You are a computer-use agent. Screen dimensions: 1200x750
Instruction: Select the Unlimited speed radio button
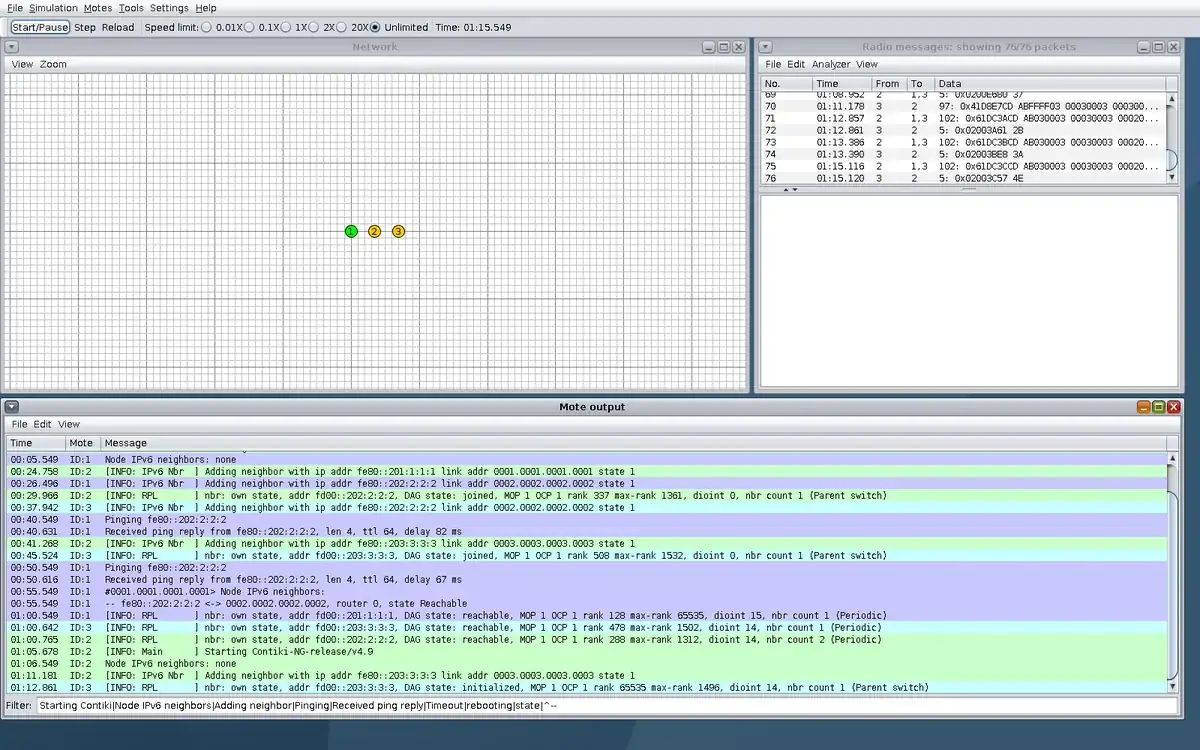coord(375,27)
